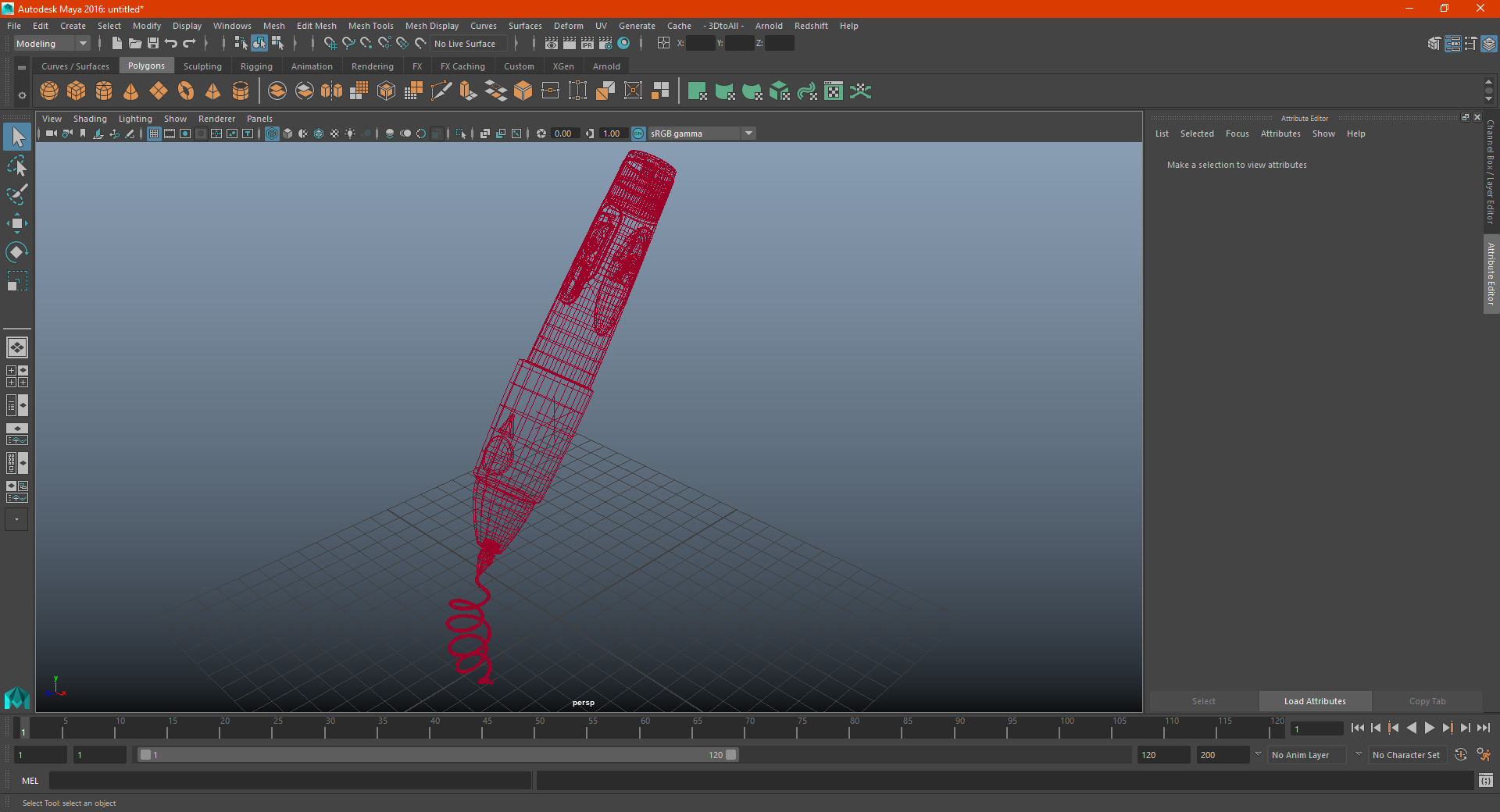
Task: Toggle use all lights in viewport
Action: [x=350, y=134]
